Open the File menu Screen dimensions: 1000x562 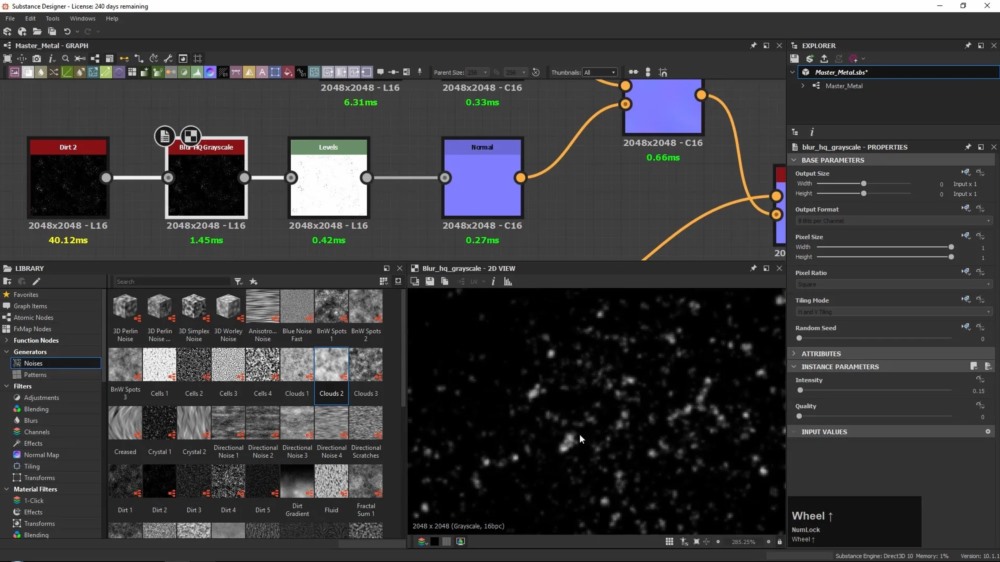[x=10, y=18]
